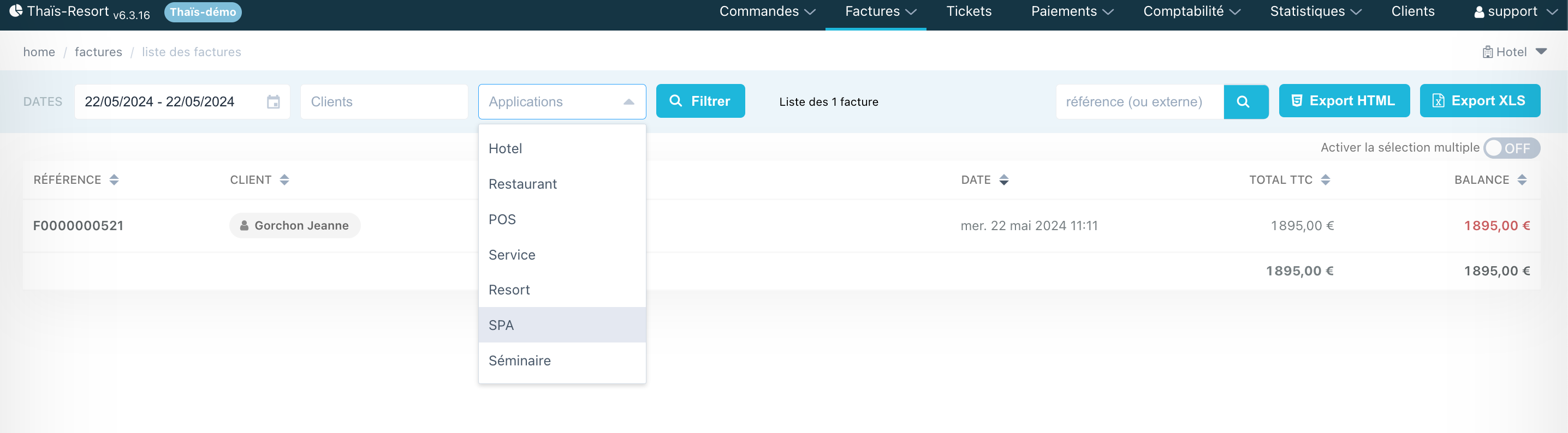Sort by Date column arrows
Viewport: 1568px width, 433px height.
point(1003,180)
